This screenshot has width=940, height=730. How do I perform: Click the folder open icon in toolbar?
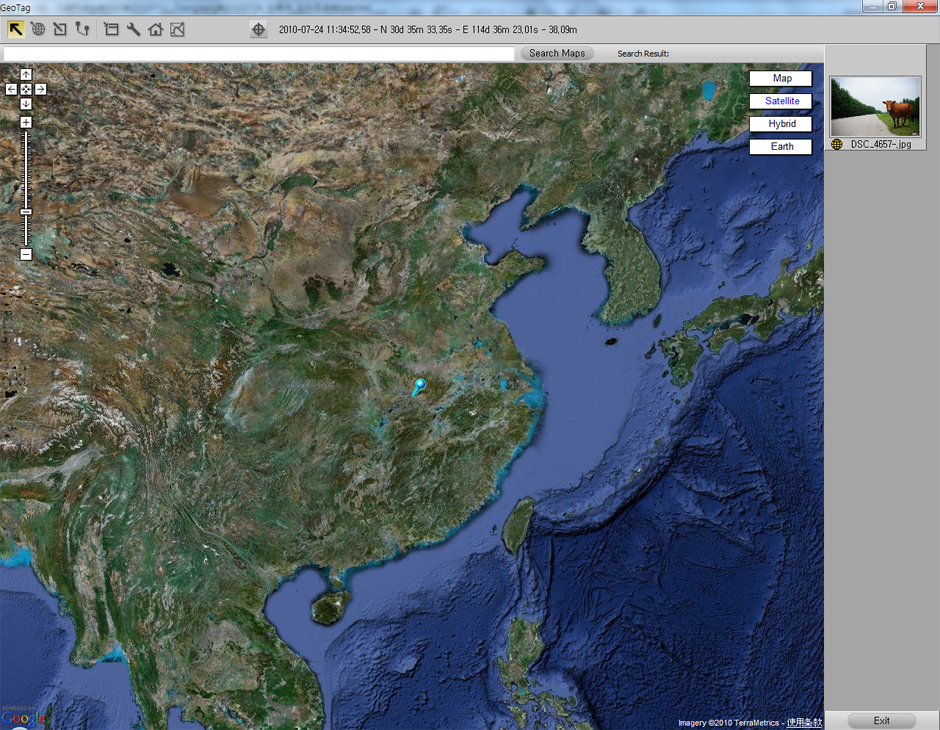click(x=111, y=29)
